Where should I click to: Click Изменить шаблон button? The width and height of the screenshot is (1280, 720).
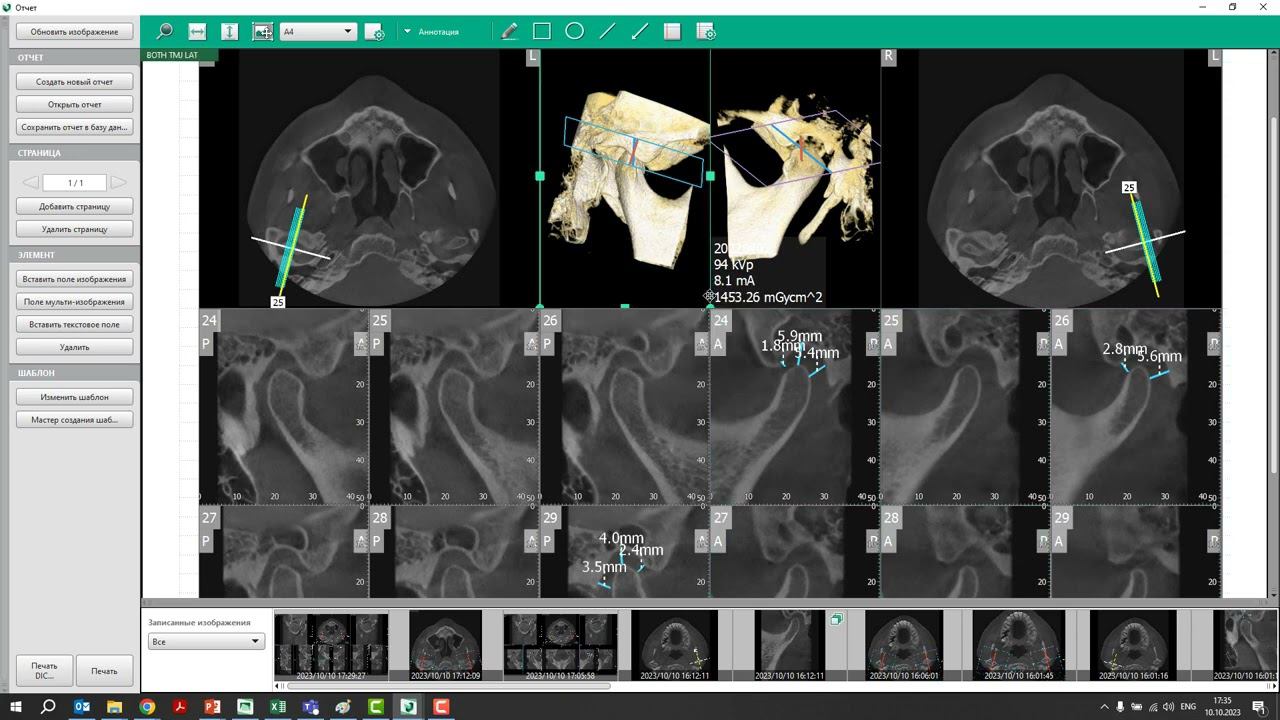pos(74,397)
